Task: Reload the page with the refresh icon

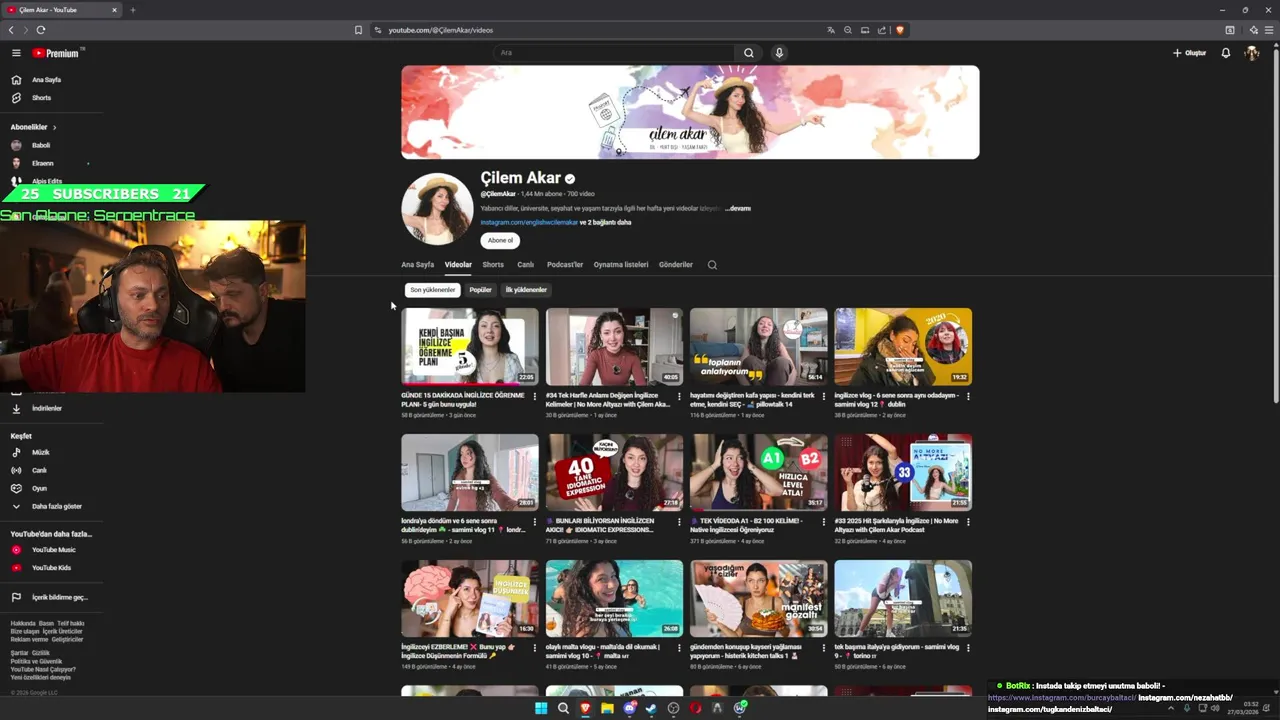Action: point(41,30)
